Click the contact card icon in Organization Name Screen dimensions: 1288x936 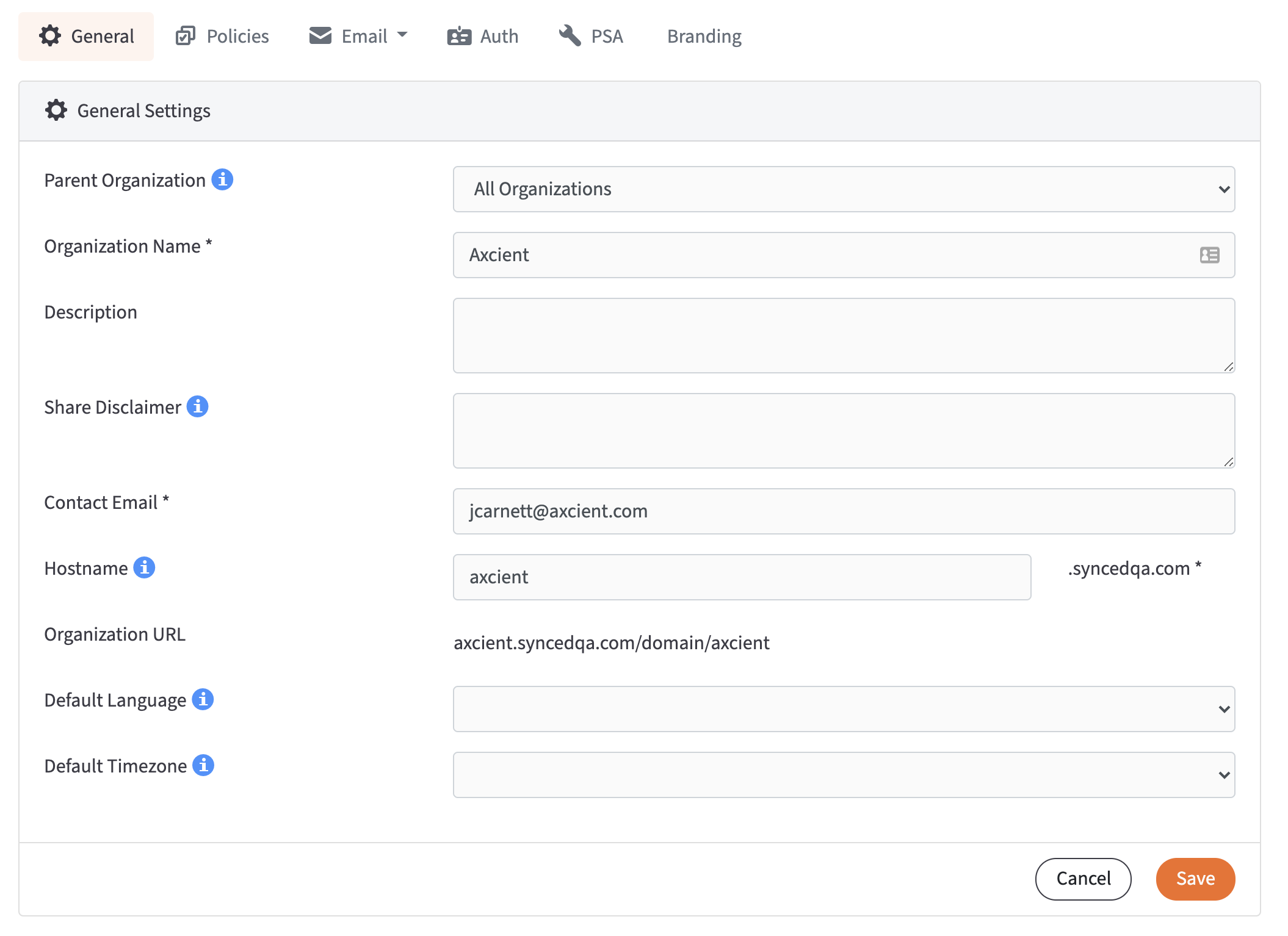(x=1209, y=255)
